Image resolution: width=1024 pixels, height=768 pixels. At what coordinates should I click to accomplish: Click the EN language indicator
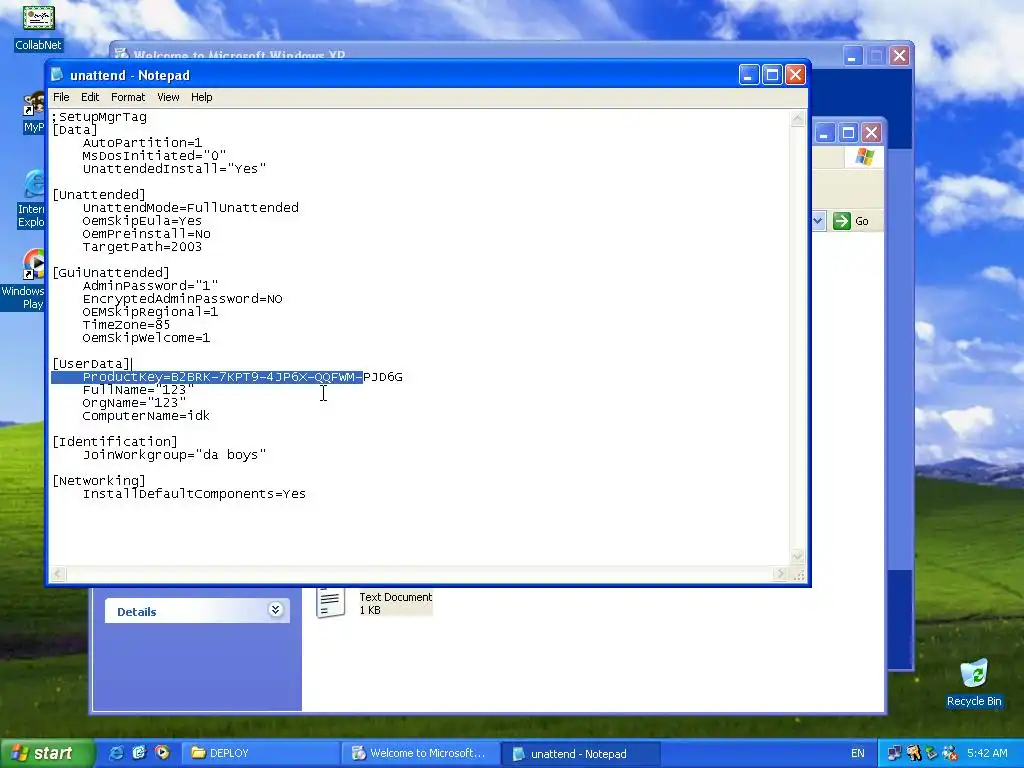857,753
